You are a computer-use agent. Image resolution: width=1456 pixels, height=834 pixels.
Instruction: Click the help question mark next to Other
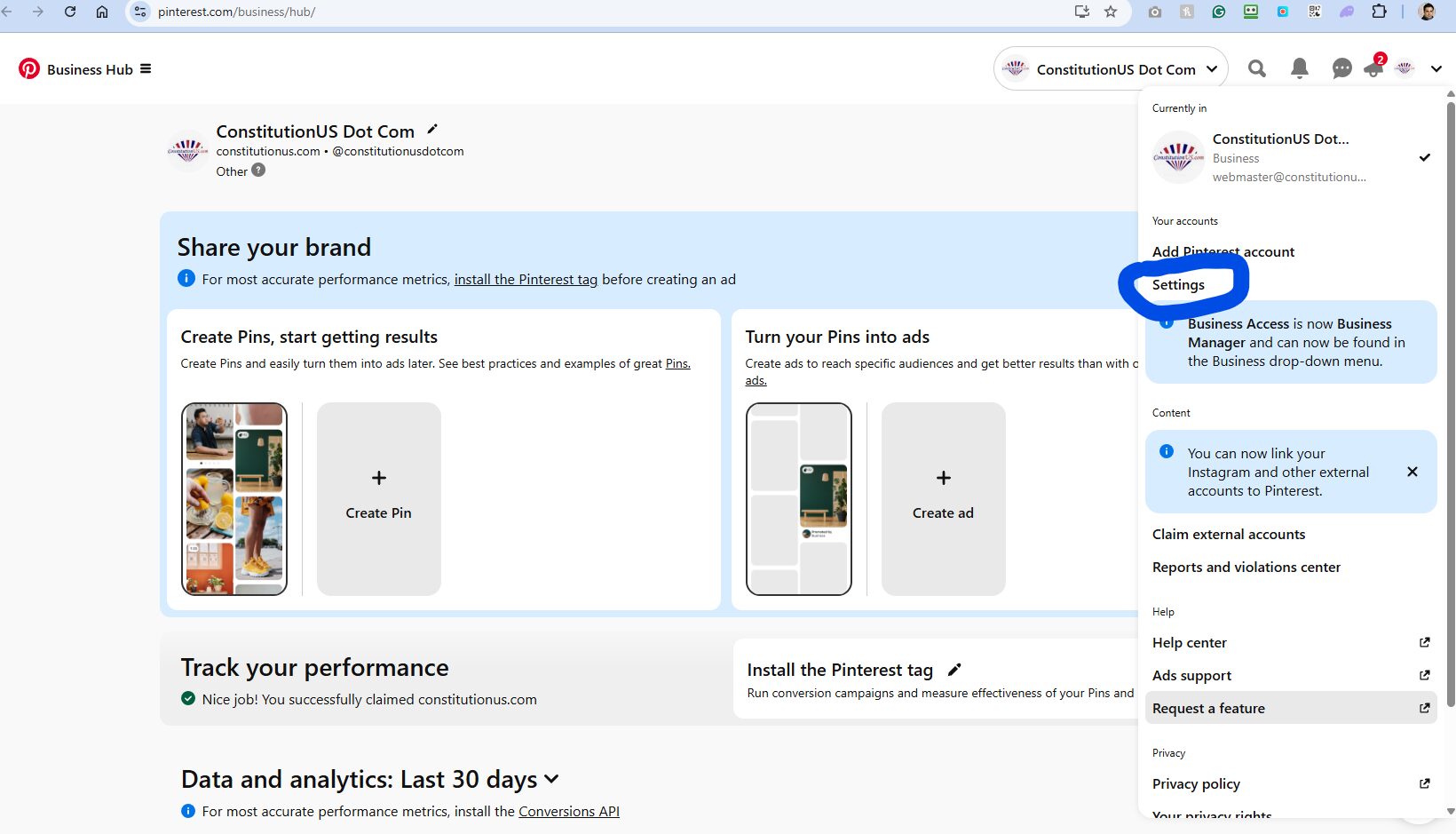[258, 171]
